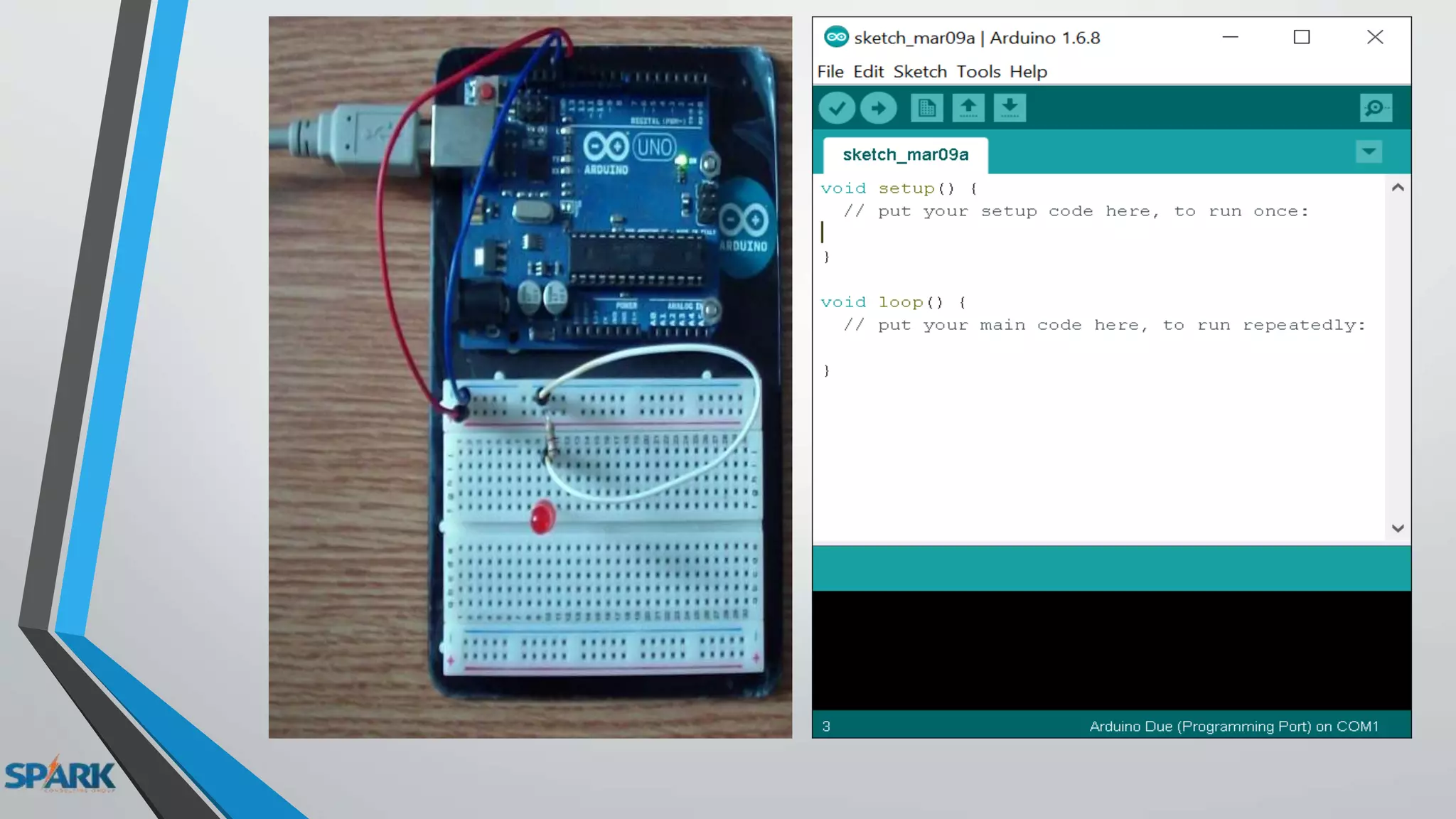The height and width of the screenshot is (819, 1456).
Task: Click the Arduino logo in title bar
Action: pyautogui.click(x=836, y=37)
